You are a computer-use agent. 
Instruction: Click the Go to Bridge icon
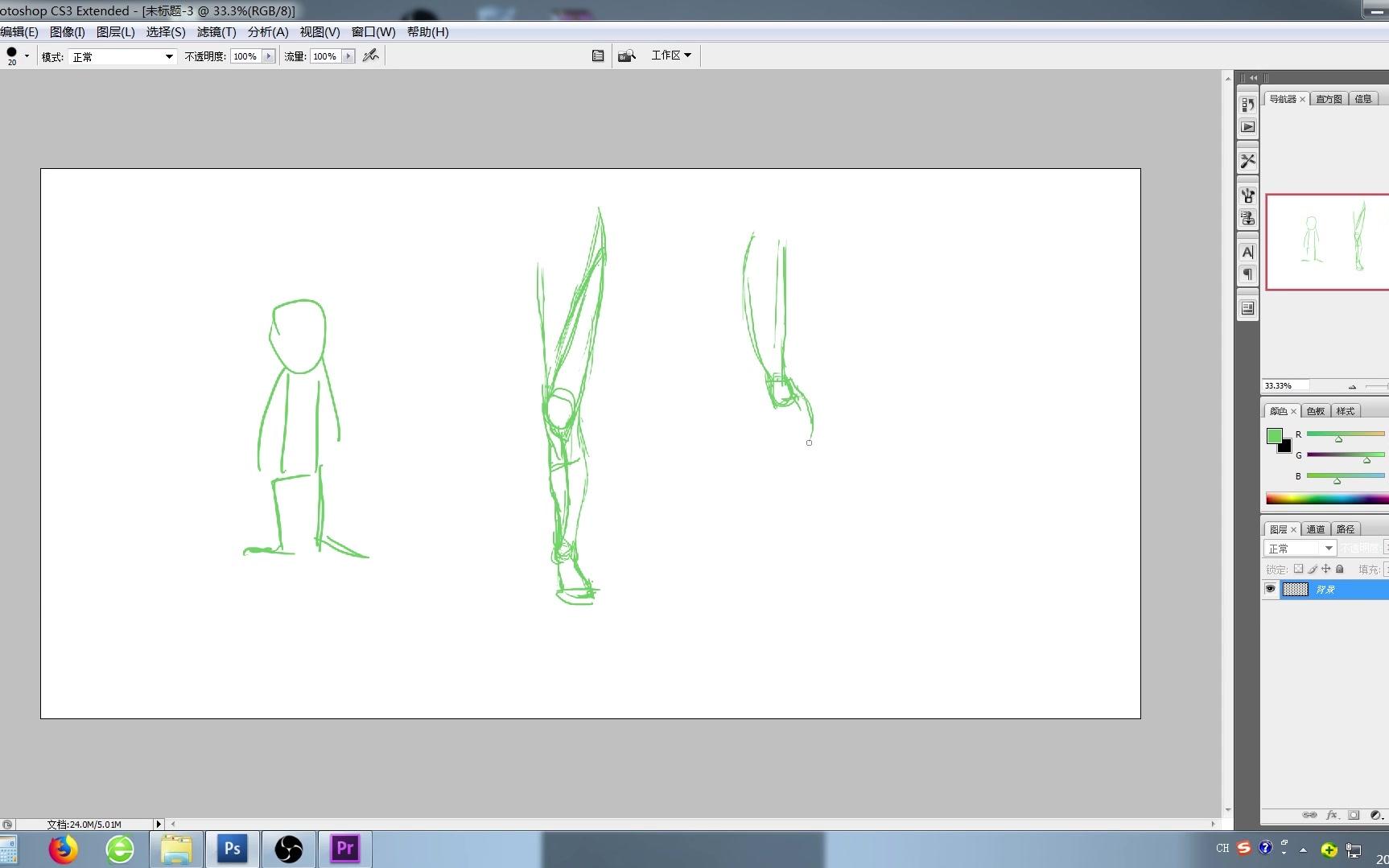[x=627, y=56]
